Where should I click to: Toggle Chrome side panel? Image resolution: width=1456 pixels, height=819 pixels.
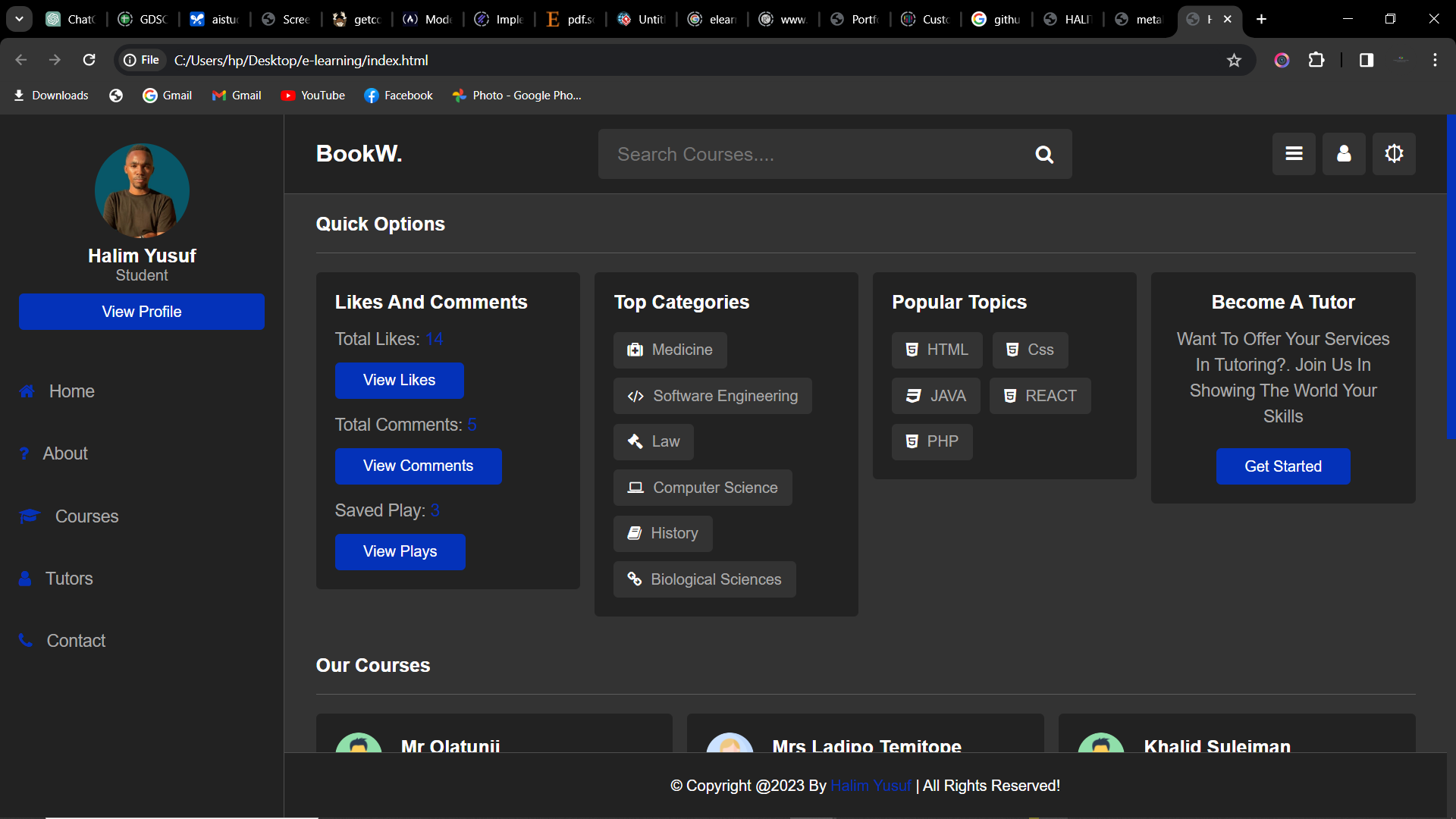tap(1367, 61)
